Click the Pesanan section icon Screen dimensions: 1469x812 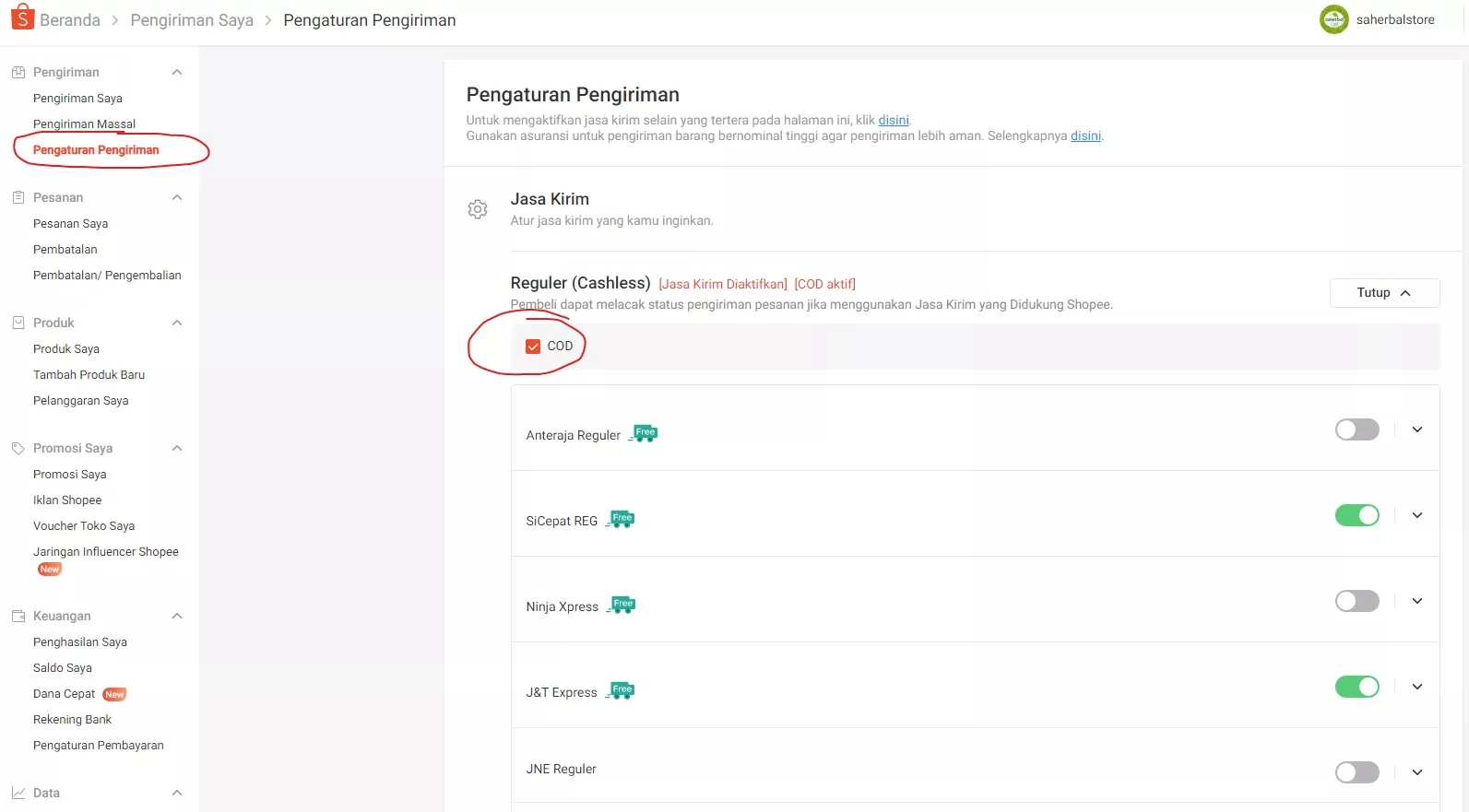tap(16, 196)
